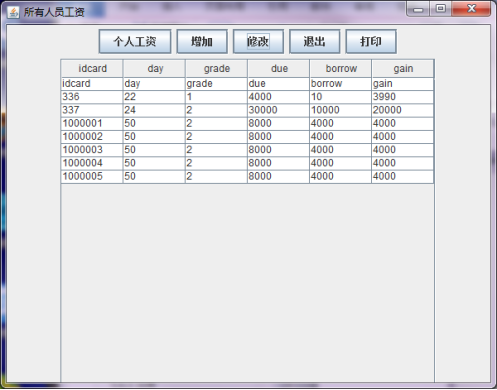The width and height of the screenshot is (497, 390).
Task: Select the due cell 4000 in row 336
Action: point(279,97)
